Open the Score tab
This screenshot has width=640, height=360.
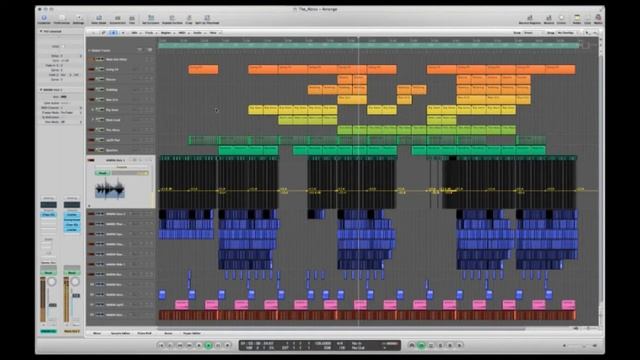pyautogui.click(x=168, y=333)
